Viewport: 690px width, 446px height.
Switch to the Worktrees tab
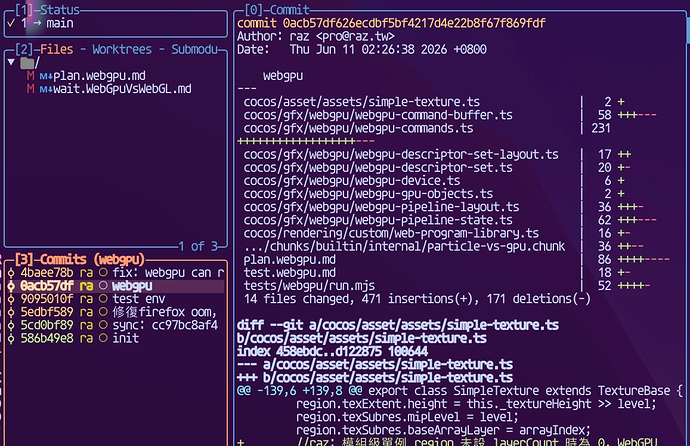pos(122,49)
